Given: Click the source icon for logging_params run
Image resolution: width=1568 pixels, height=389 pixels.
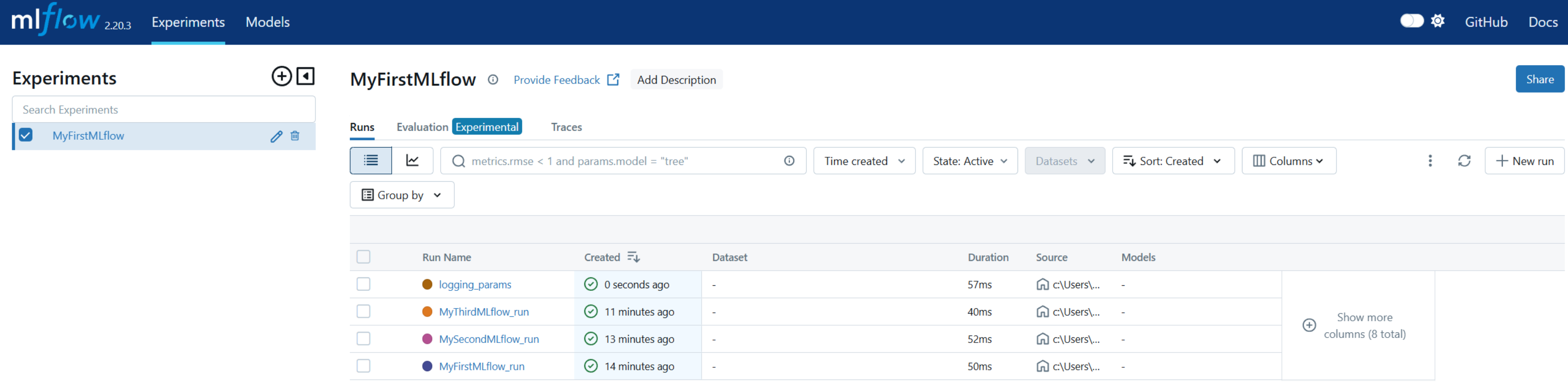Looking at the screenshot, I should pyautogui.click(x=1042, y=284).
